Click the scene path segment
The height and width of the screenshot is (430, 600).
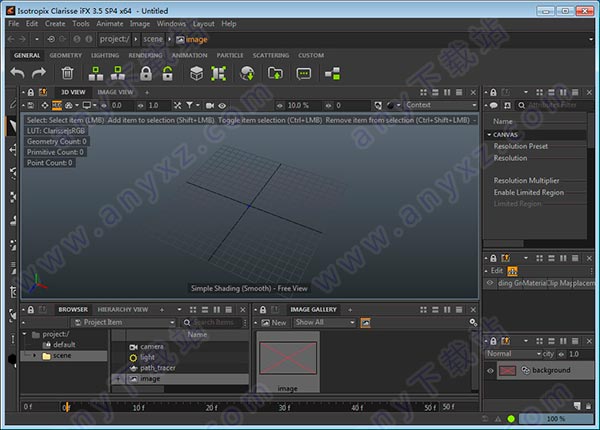pos(153,39)
